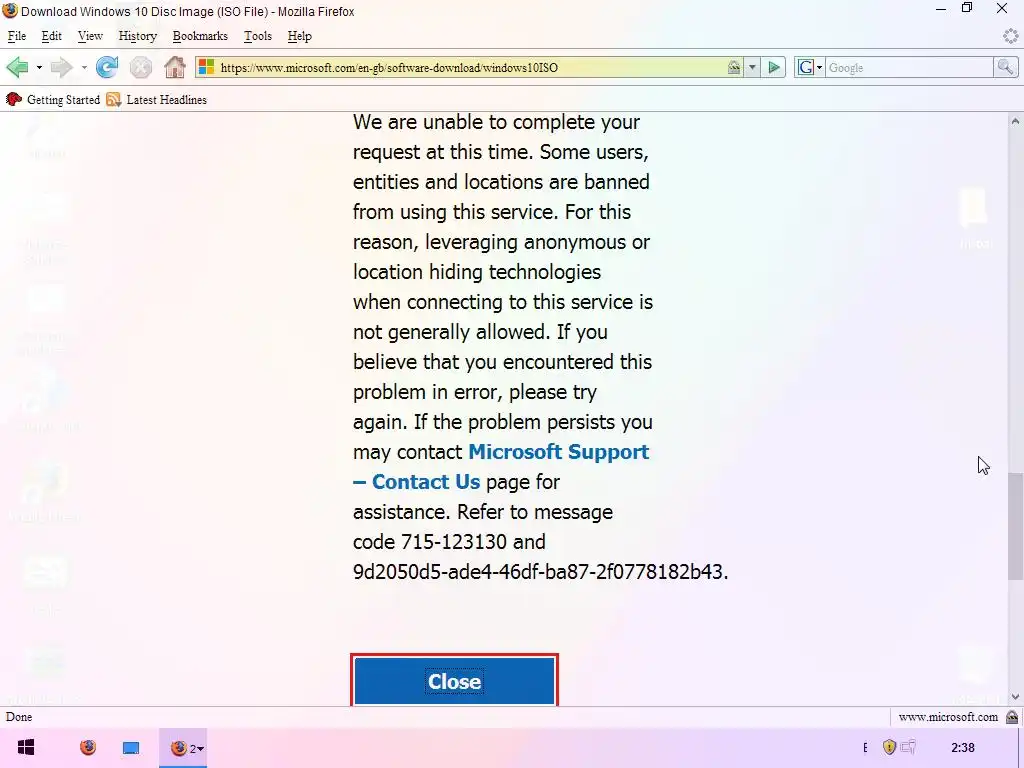1024x768 pixels.
Task: Open the search engine selector dropdown
Action: [x=810, y=67]
